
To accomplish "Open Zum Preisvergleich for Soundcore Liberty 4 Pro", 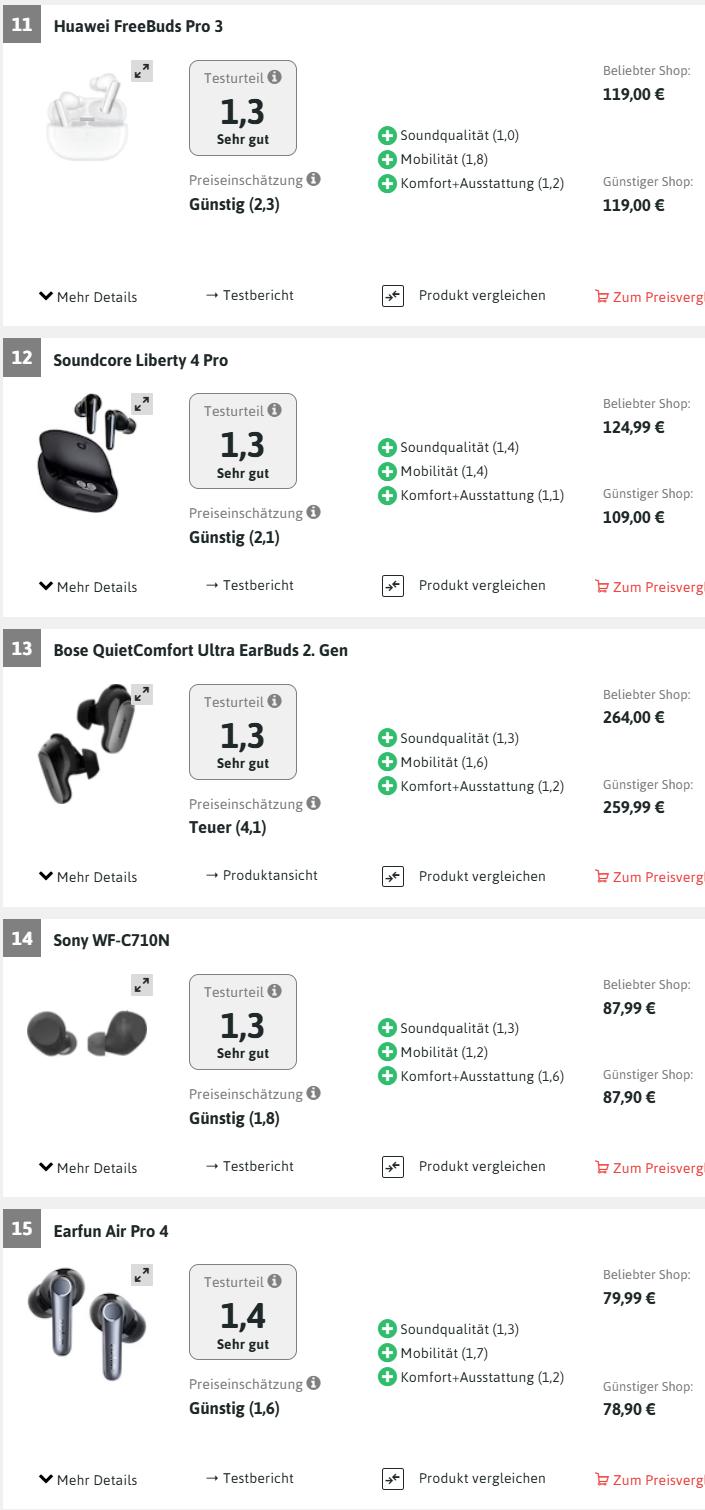I will pos(649,587).
